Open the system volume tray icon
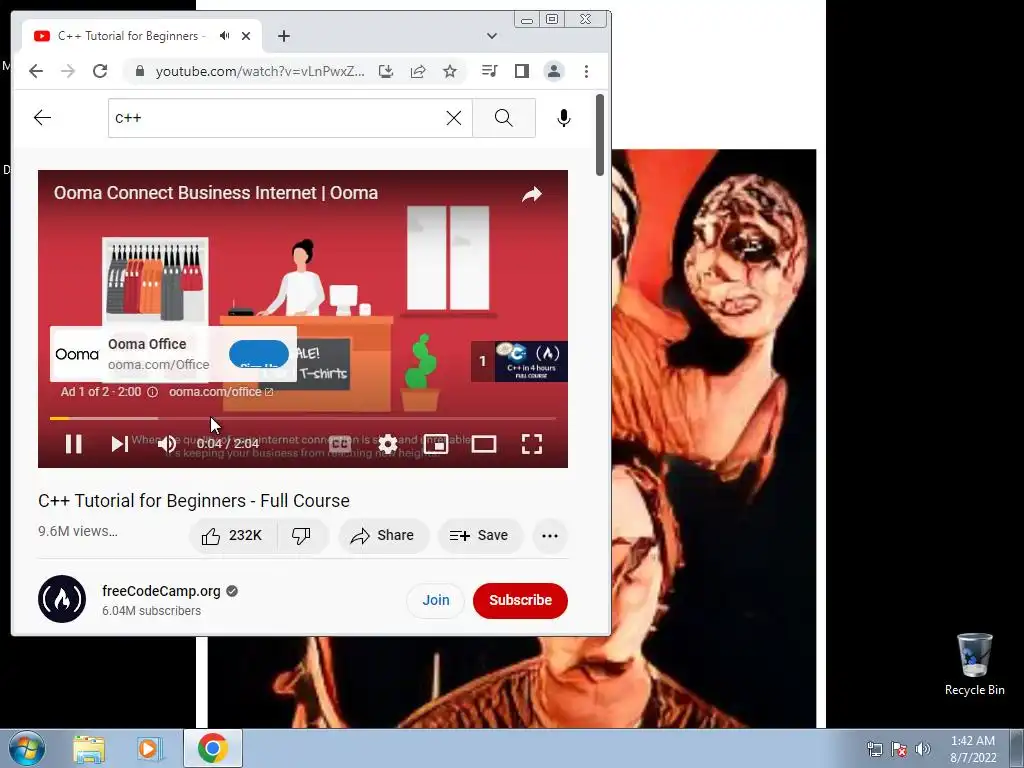This screenshot has width=1024, height=768. (923, 749)
